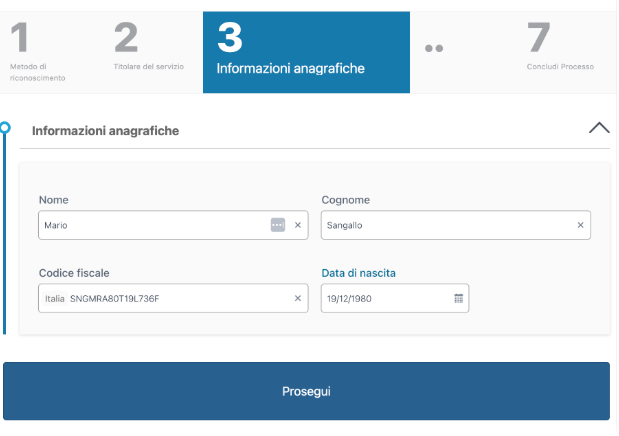
Task: Click the Informazioni anagrafiche section heading
Action: [105, 130]
